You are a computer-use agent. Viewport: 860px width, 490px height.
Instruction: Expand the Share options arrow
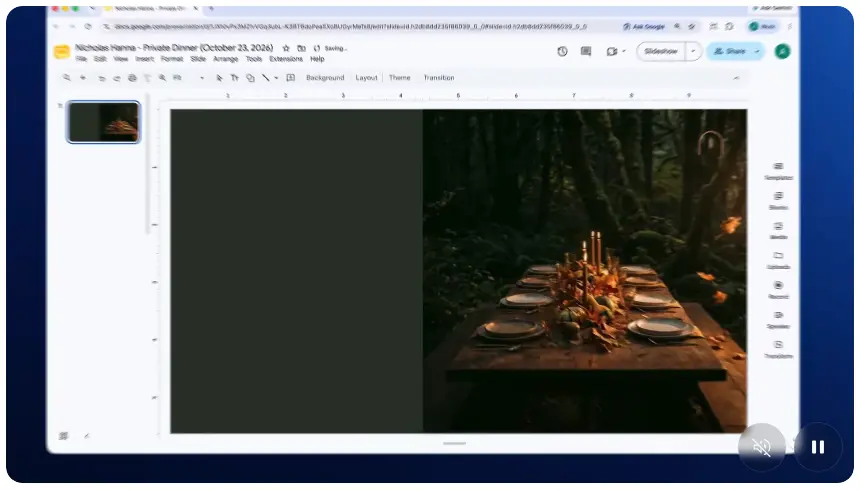(x=757, y=52)
